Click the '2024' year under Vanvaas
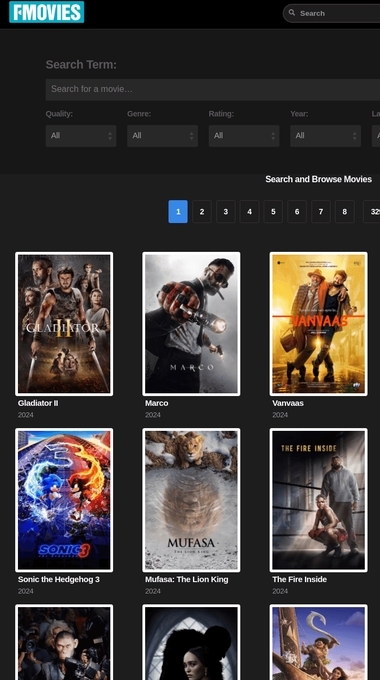380x680 pixels. click(280, 415)
